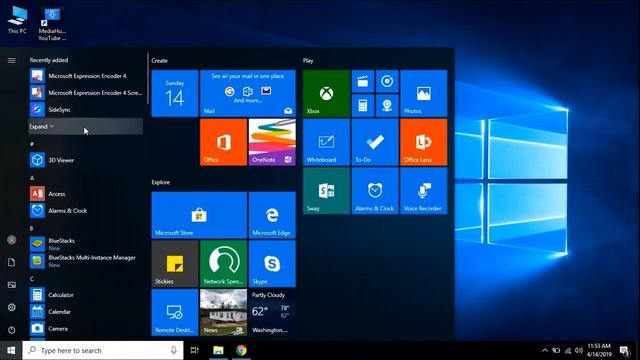
Task: Open the OneNote tile
Action: [272, 142]
